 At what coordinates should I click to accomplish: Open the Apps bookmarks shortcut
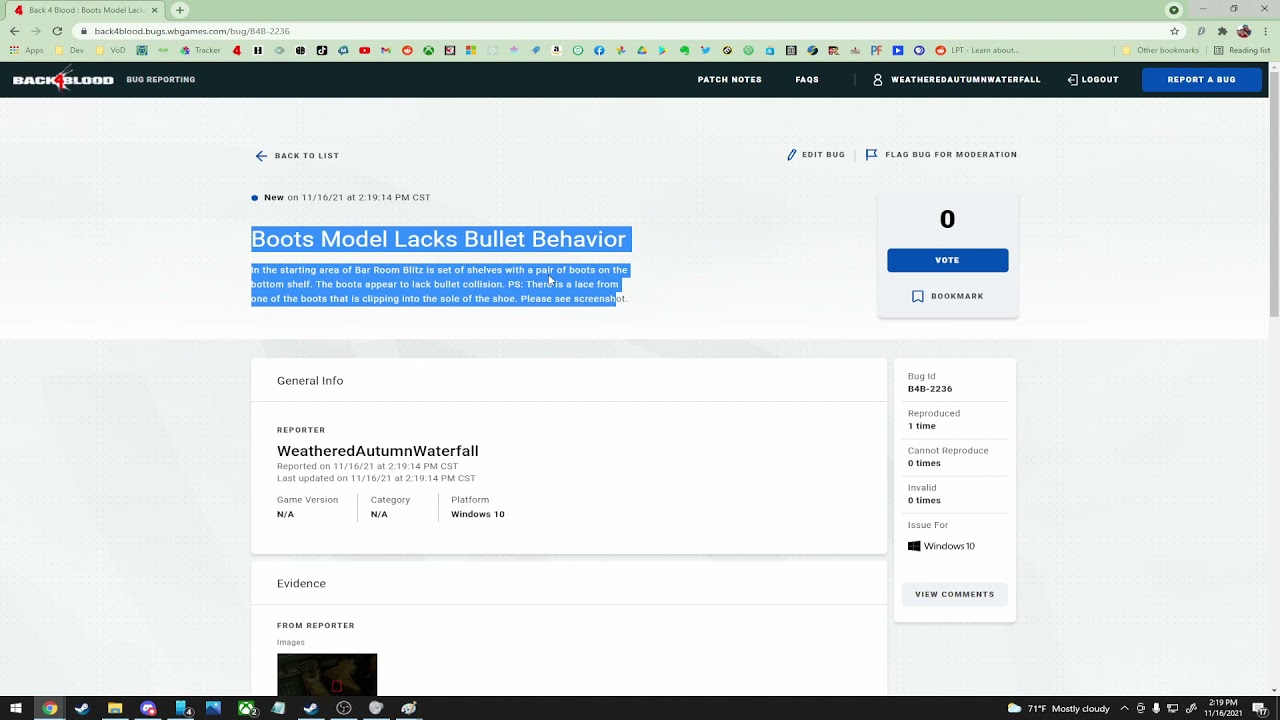coord(27,50)
